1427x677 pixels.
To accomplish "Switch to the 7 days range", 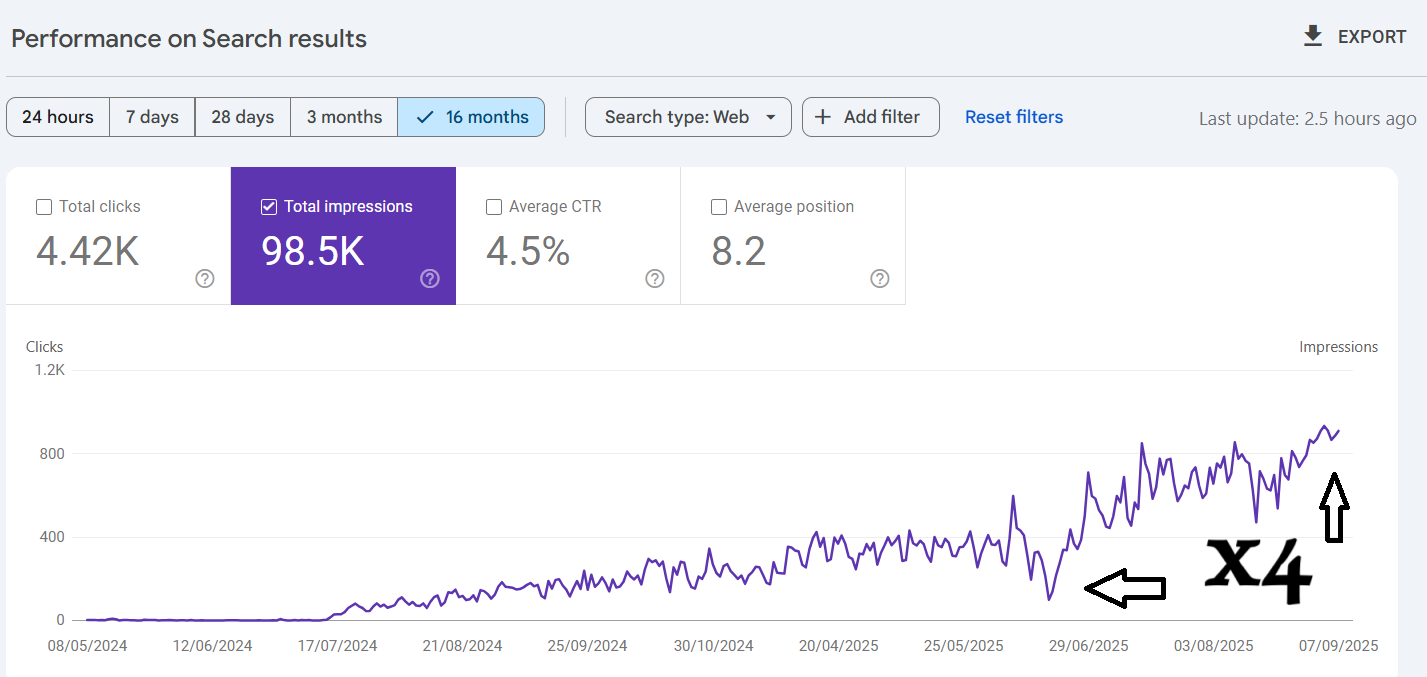I will [x=152, y=117].
